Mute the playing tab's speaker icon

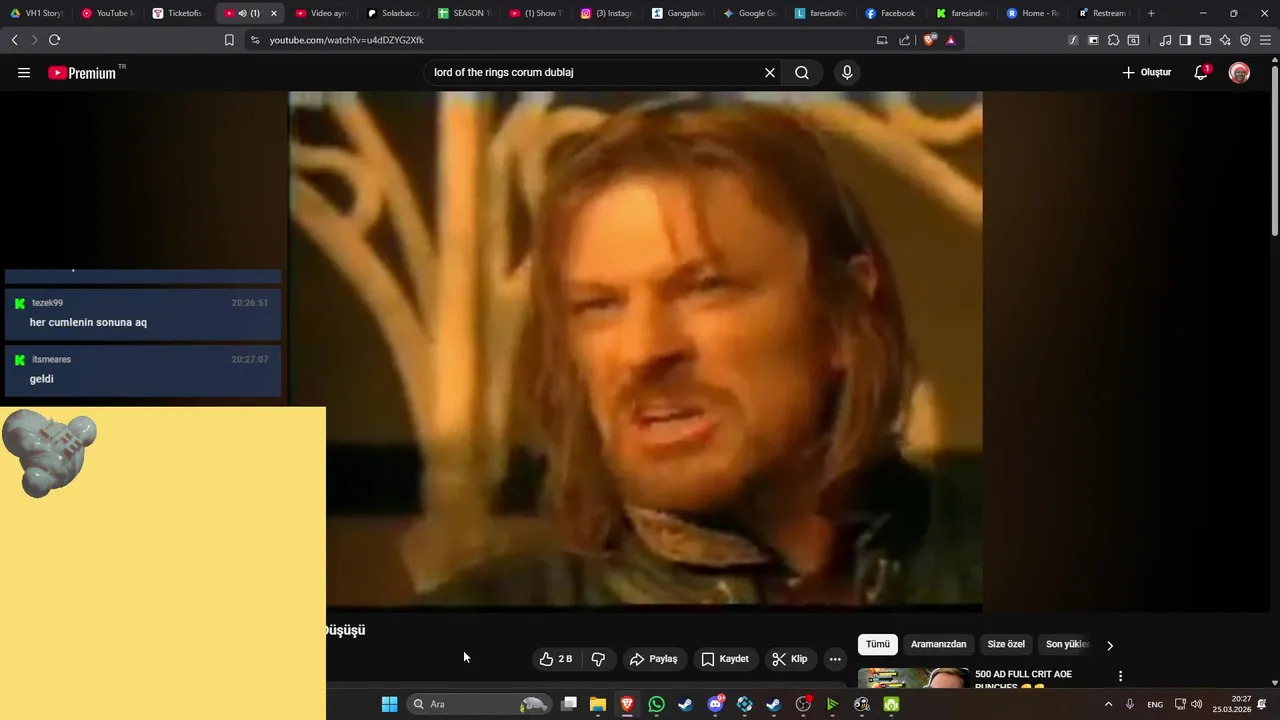[x=242, y=13]
